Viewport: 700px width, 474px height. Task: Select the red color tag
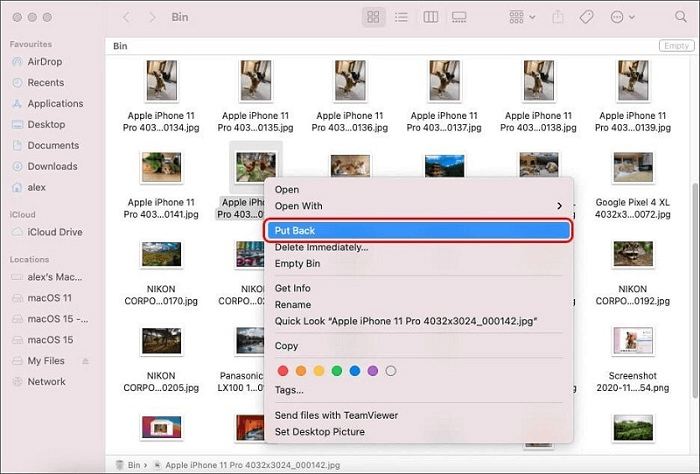283,371
